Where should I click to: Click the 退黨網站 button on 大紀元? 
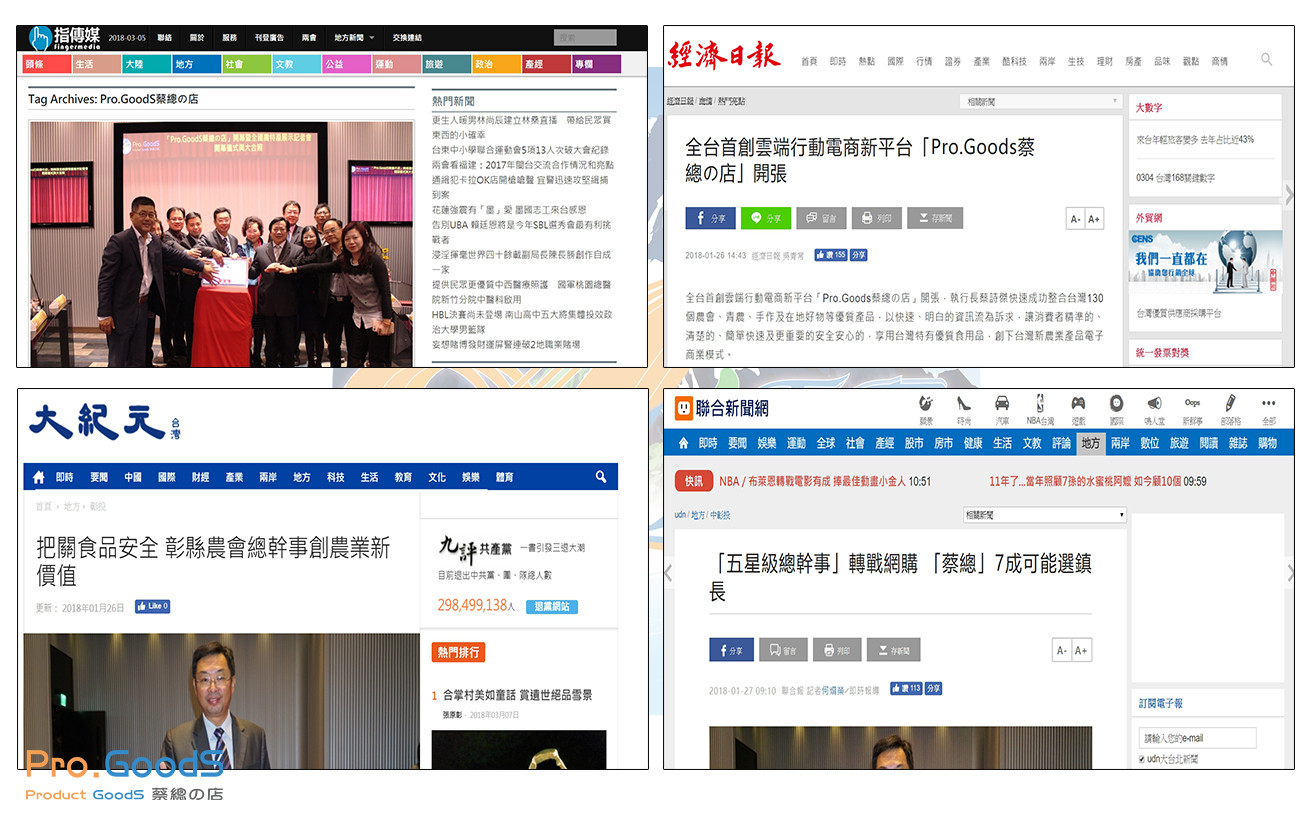551,607
